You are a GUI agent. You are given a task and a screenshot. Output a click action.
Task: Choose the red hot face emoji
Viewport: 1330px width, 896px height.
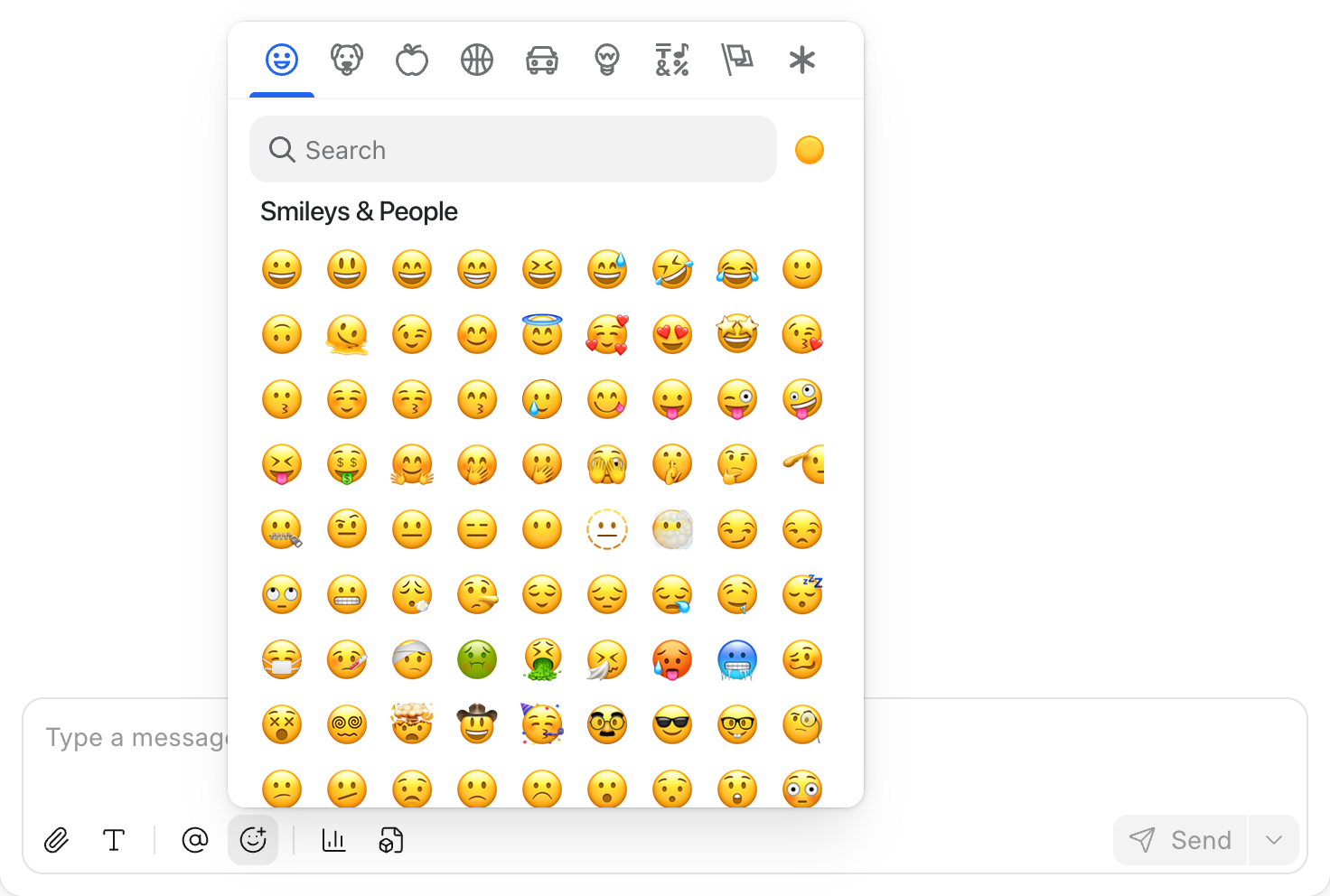pyautogui.click(x=672, y=659)
